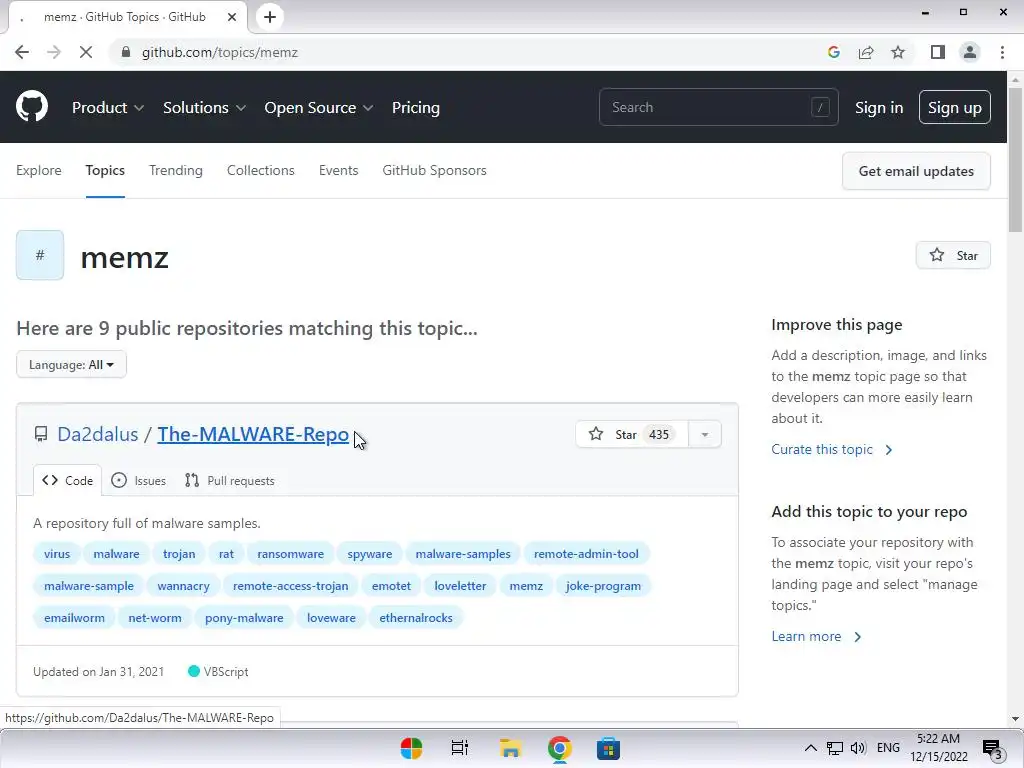This screenshot has height=768, width=1024.
Task: Star the memz topic
Action: point(953,255)
